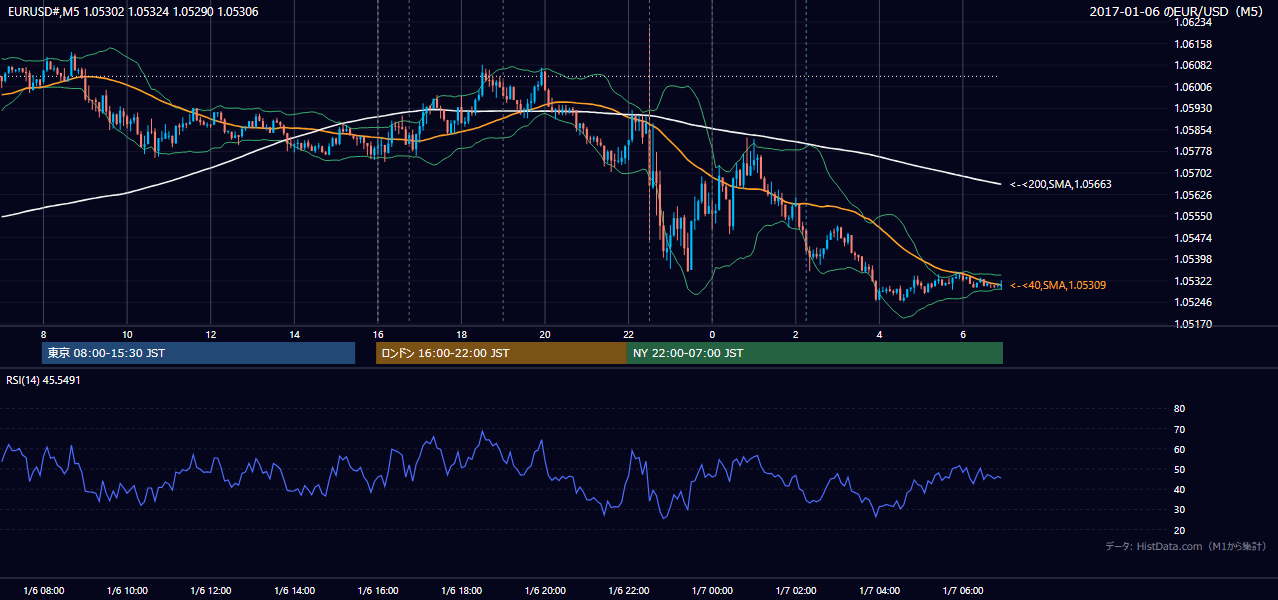Click hour tick 0 under price chart
The image size is (1278, 600).
coord(712,333)
